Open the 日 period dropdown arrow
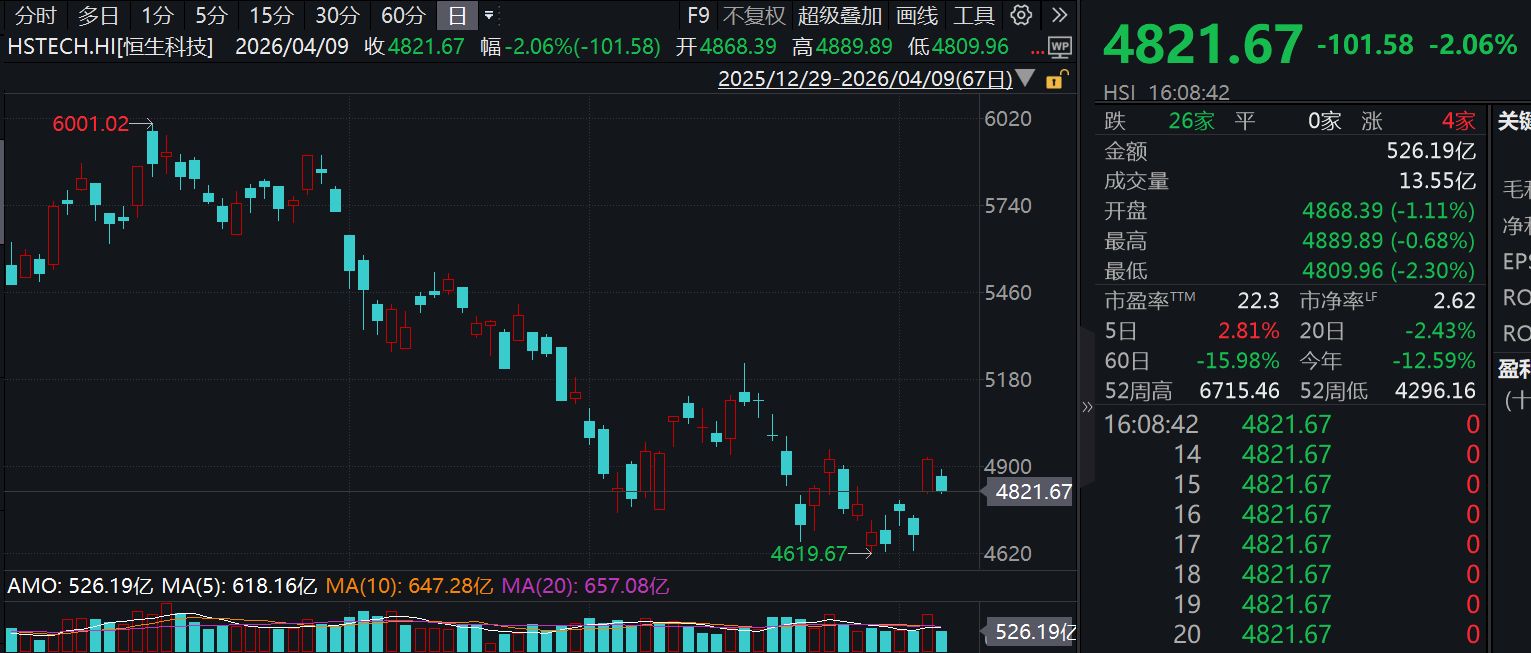Viewport: 1531px width, 653px height. pos(488,15)
